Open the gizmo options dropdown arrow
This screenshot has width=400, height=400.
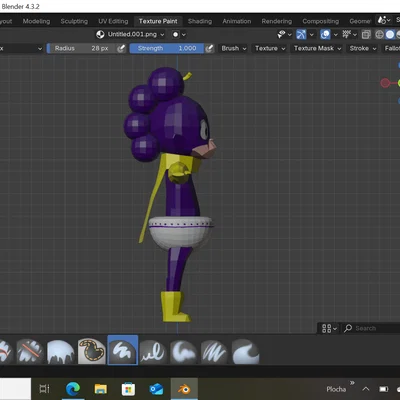(311, 34)
